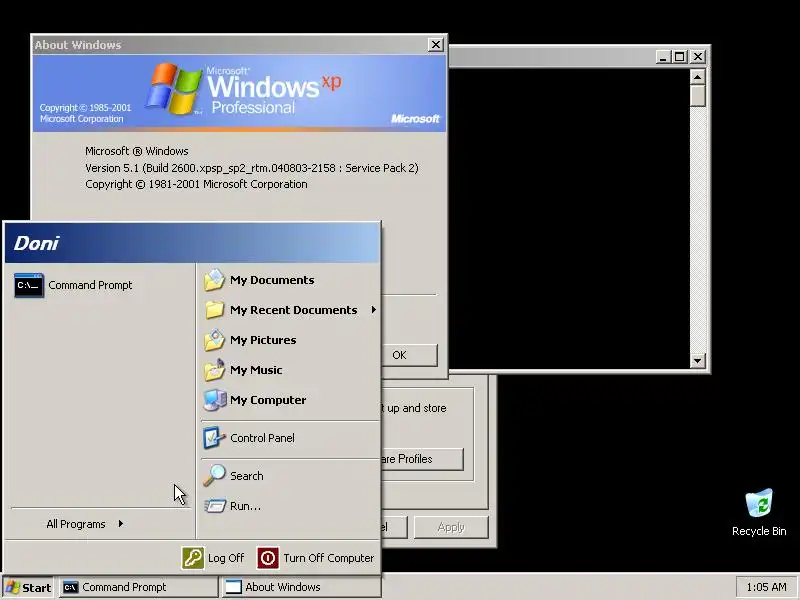
Task: Open the My Music icon
Action: click(214, 370)
